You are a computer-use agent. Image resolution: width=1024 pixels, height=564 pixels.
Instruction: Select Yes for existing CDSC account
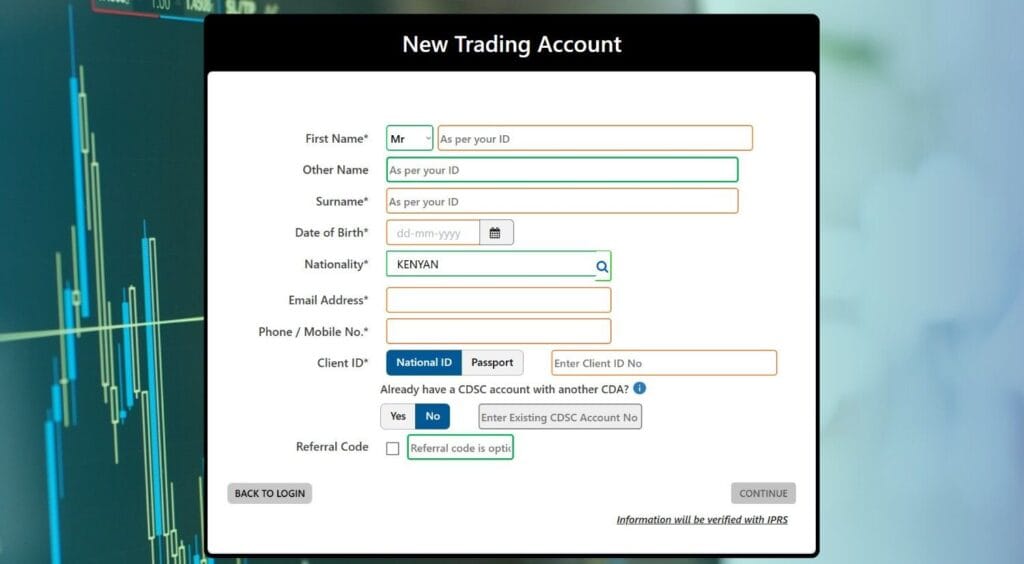398,416
